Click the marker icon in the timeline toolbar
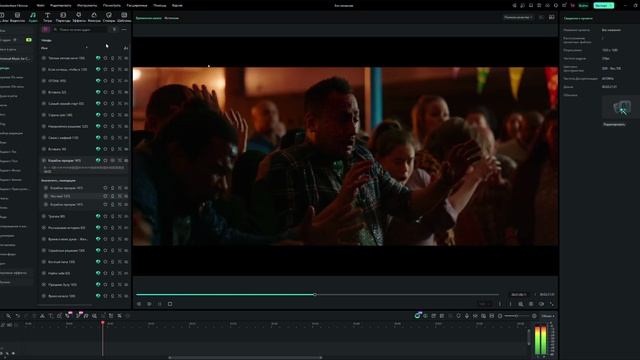The image size is (640, 360). [458, 316]
